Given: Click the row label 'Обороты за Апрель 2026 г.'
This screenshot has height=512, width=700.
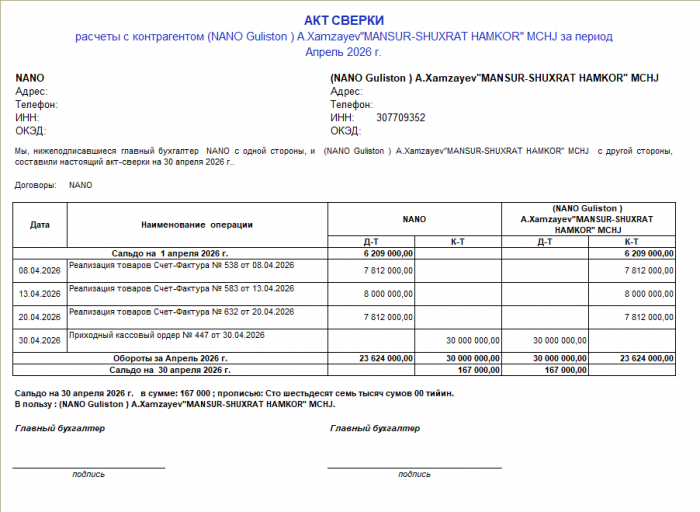Looking at the screenshot, I should tap(170, 358).
